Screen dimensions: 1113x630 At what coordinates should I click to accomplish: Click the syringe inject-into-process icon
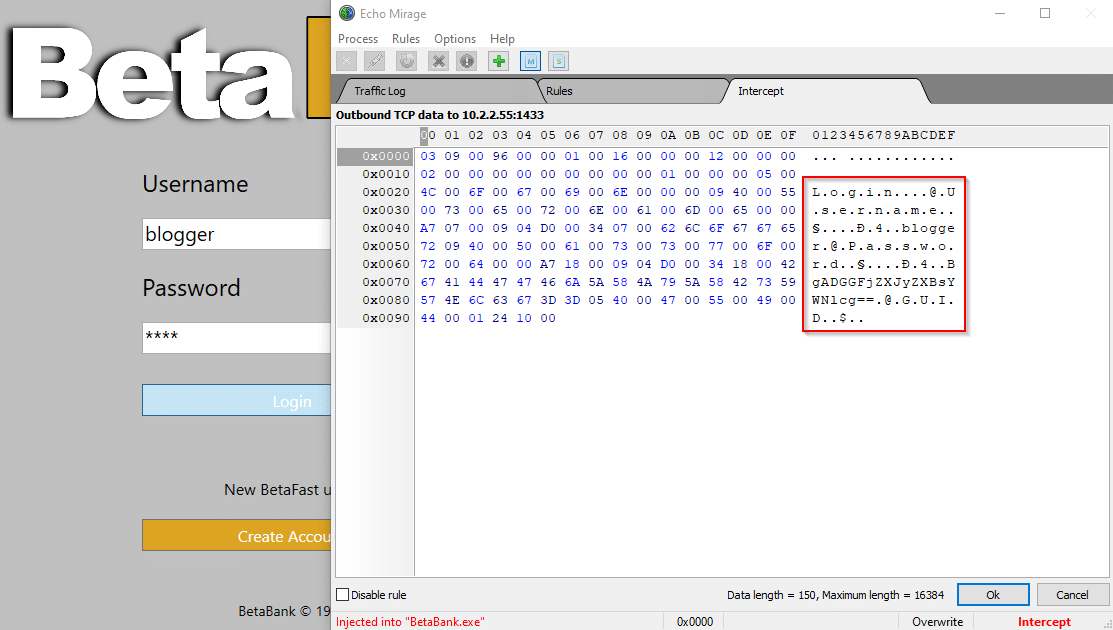pos(375,61)
